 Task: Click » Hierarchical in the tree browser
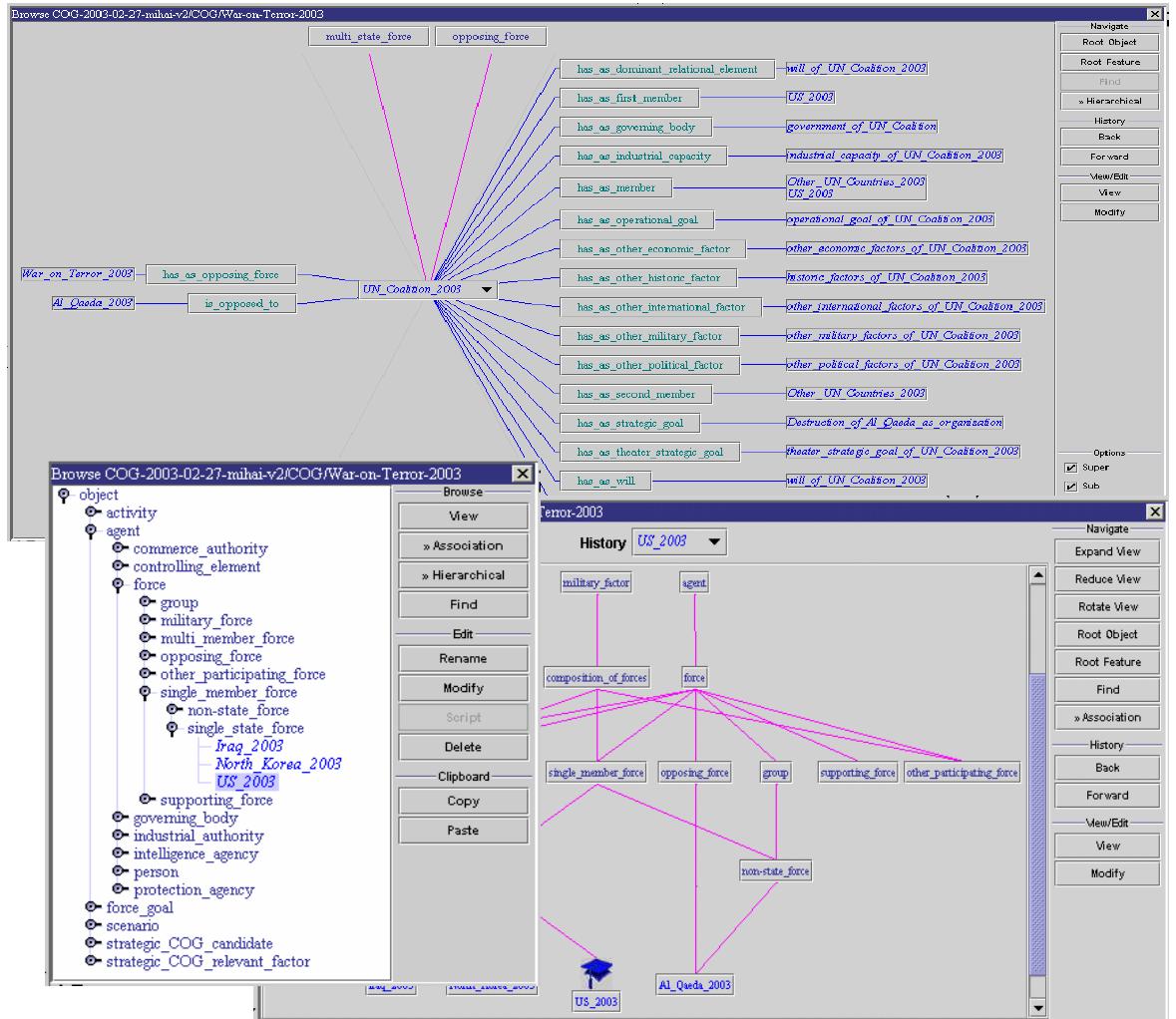point(463,575)
